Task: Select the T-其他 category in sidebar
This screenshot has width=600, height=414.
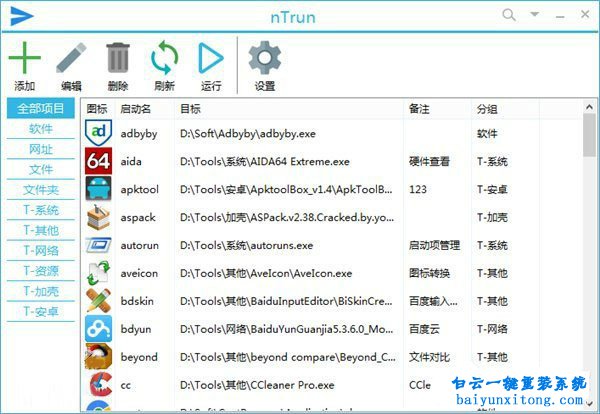Action: [41, 230]
